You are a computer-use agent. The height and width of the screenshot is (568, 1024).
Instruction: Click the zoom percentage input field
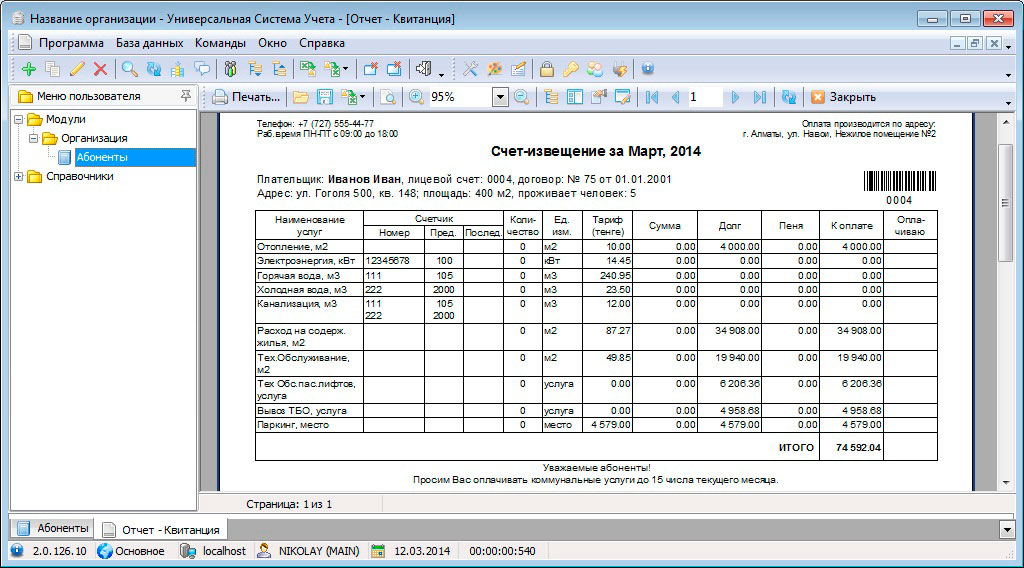[x=460, y=97]
